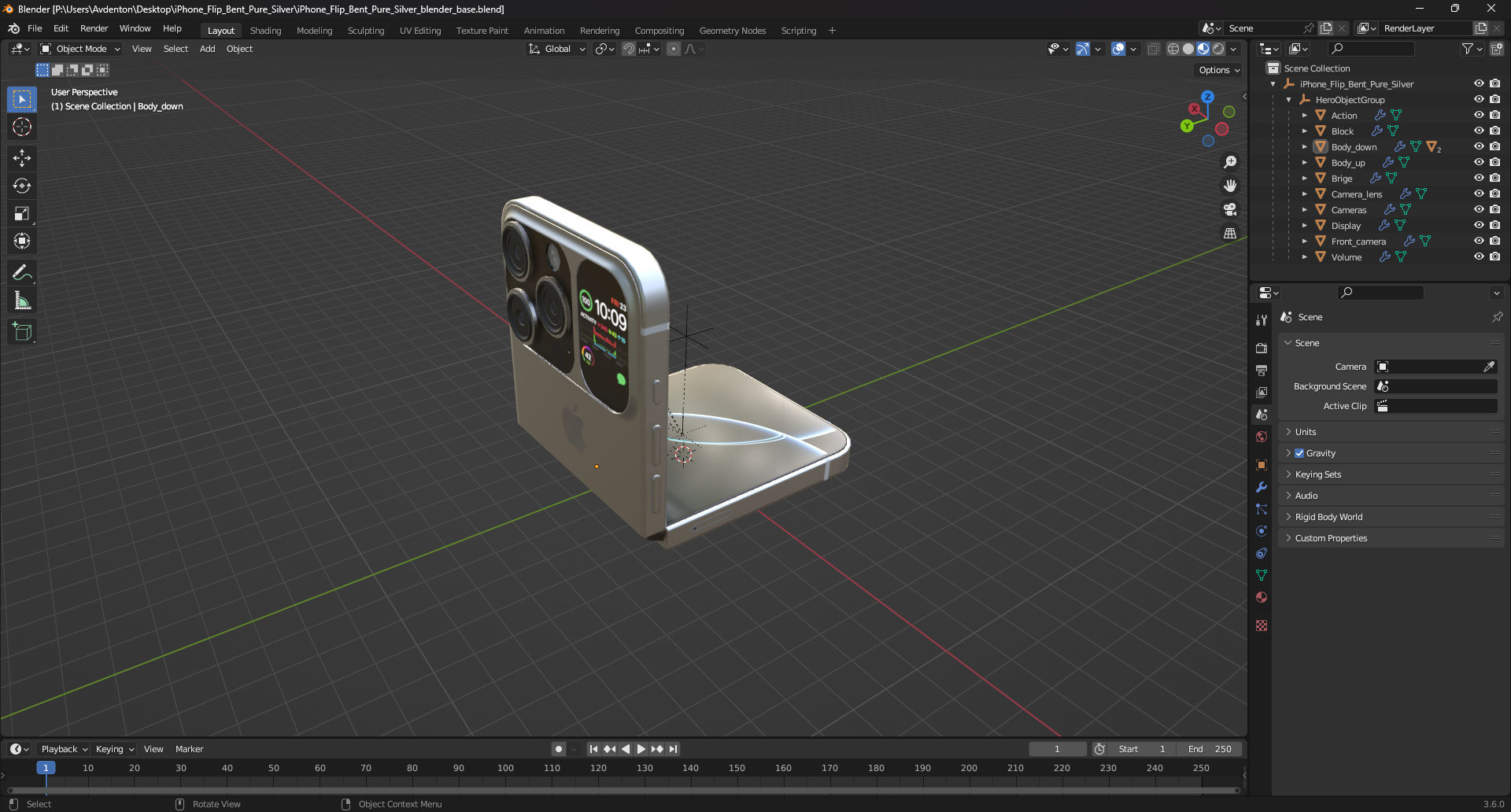Disable rendering of Cameras object
1511x812 pixels.
click(1494, 209)
